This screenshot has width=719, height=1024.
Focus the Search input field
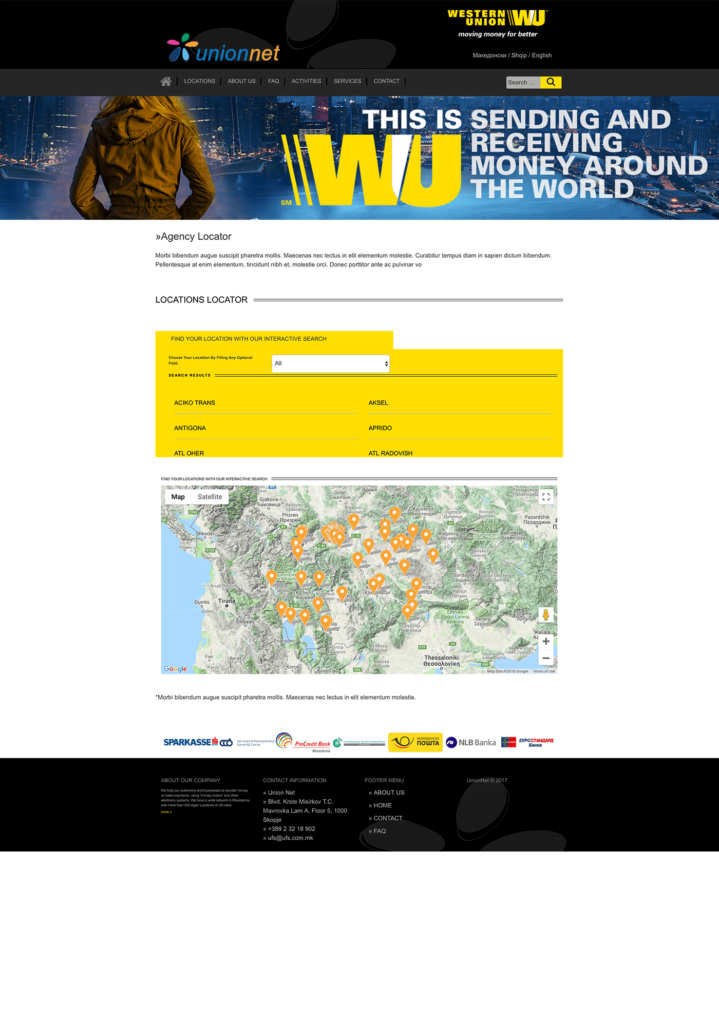click(x=524, y=82)
